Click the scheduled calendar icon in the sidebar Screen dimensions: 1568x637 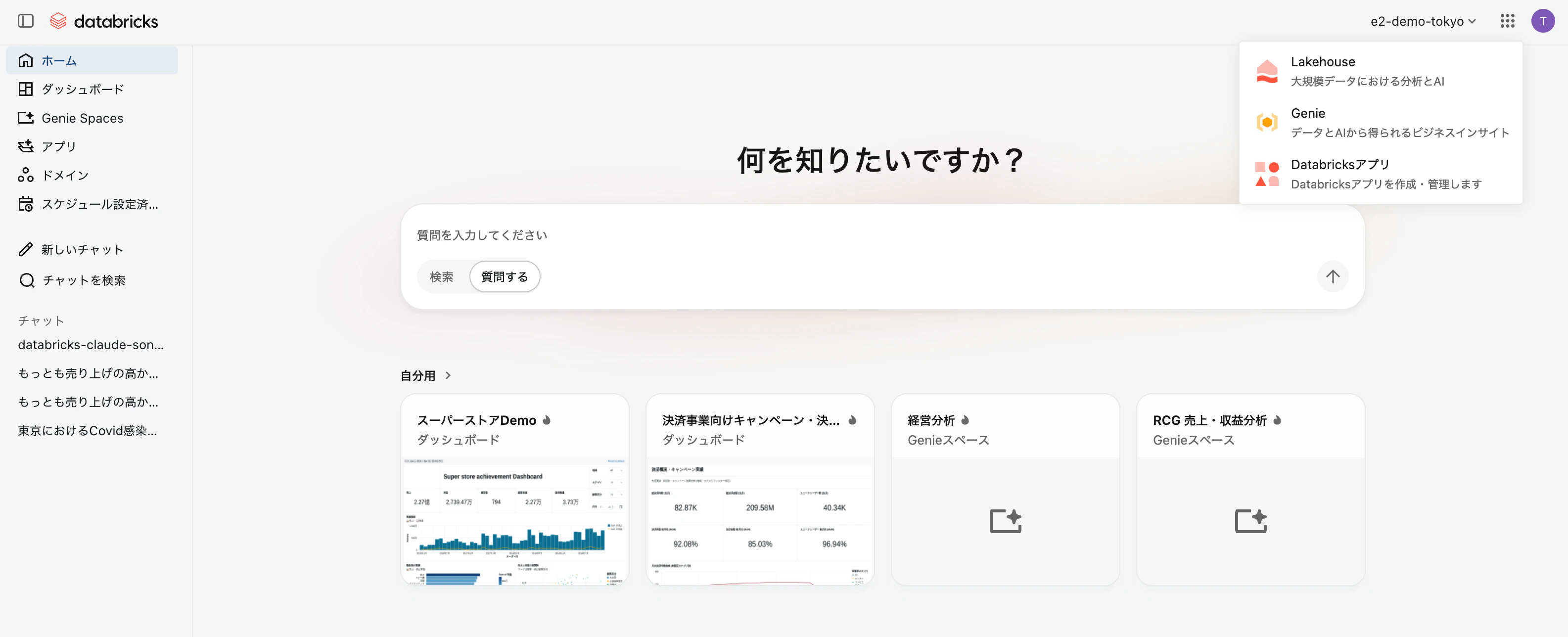[26, 204]
